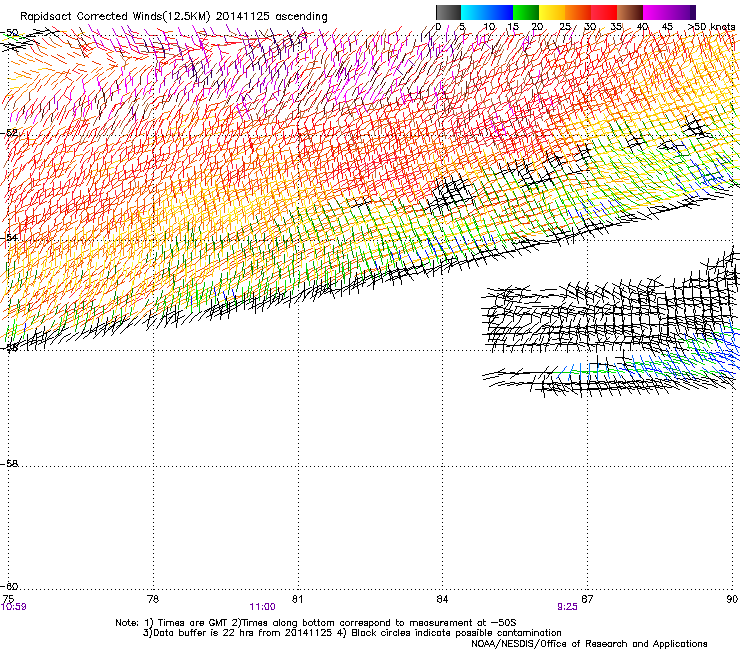Click the '75' longitude axis label
Screen dimensions: 740x650
8,599
